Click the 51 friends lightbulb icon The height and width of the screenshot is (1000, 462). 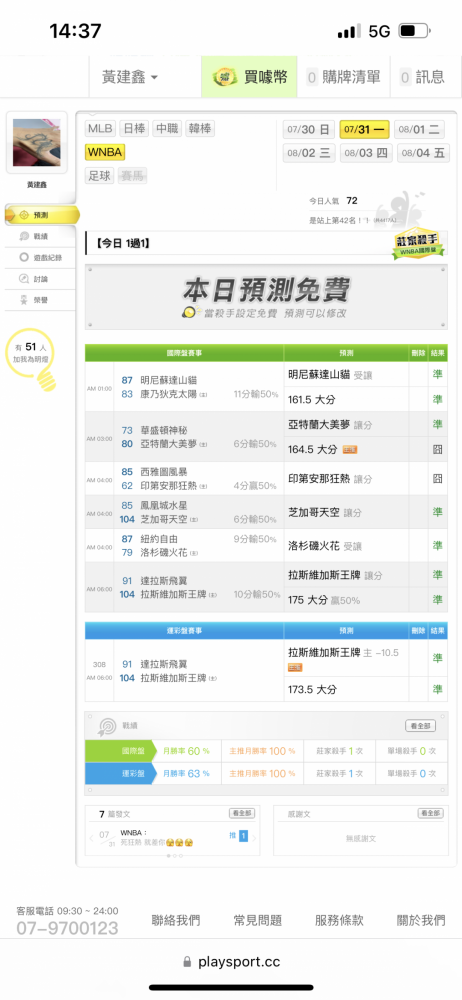(31, 358)
